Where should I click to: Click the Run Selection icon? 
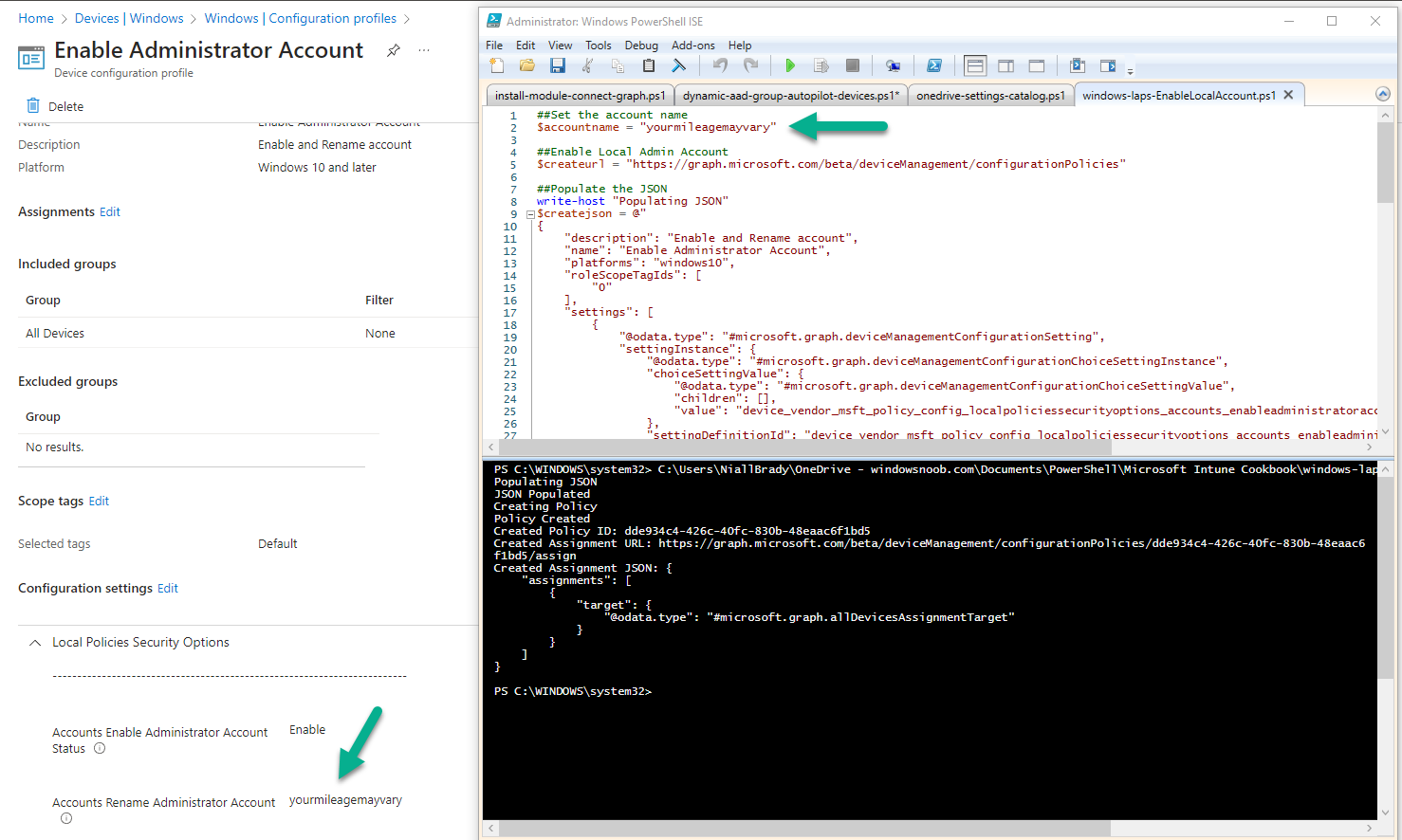(821, 65)
